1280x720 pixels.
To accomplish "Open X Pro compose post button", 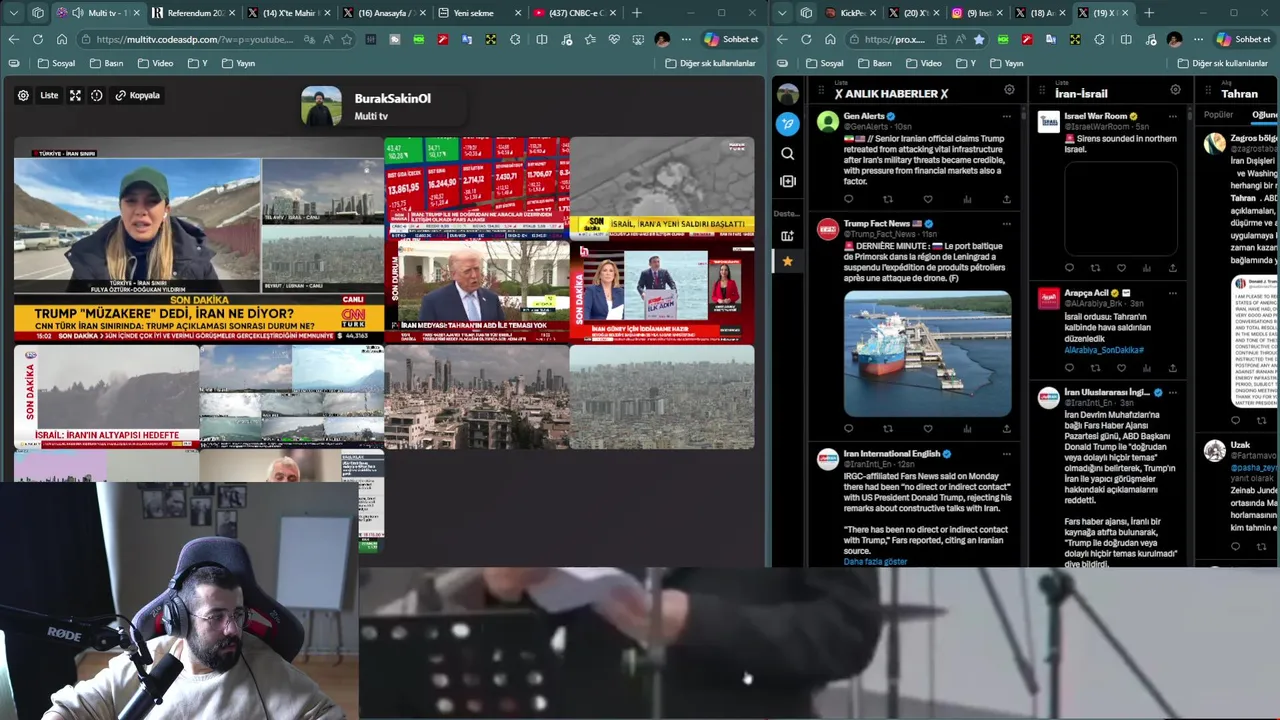I will 788,124.
